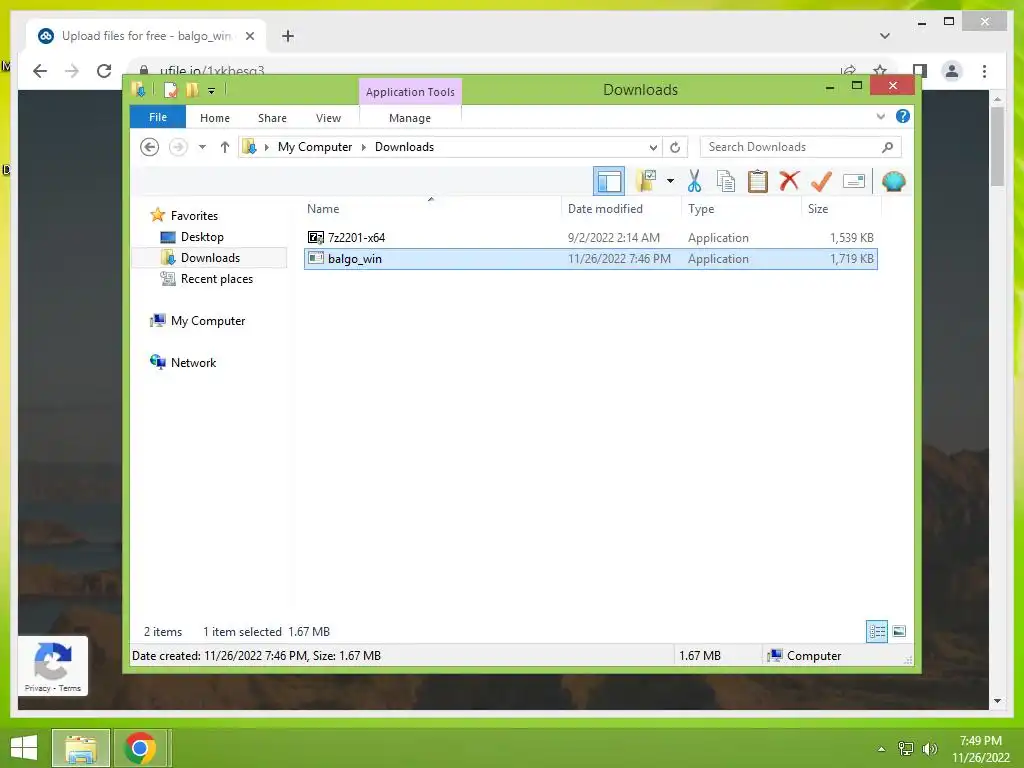Open Chrome's three-dot menu
This screenshot has height=768, width=1024.
click(x=984, y=71)
